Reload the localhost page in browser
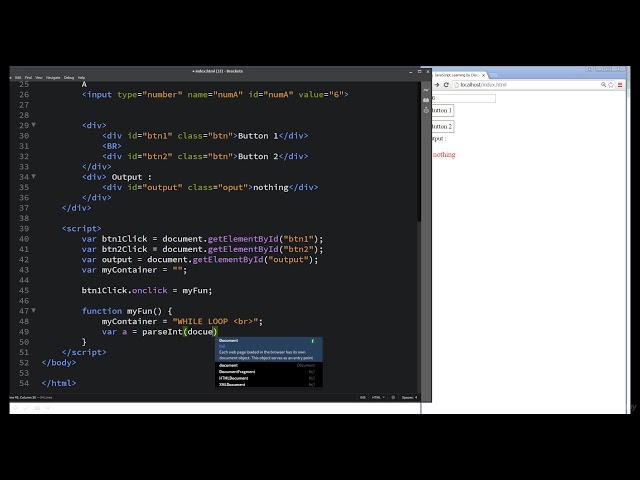Screen dimensions: 640x480 click(446, 85)
